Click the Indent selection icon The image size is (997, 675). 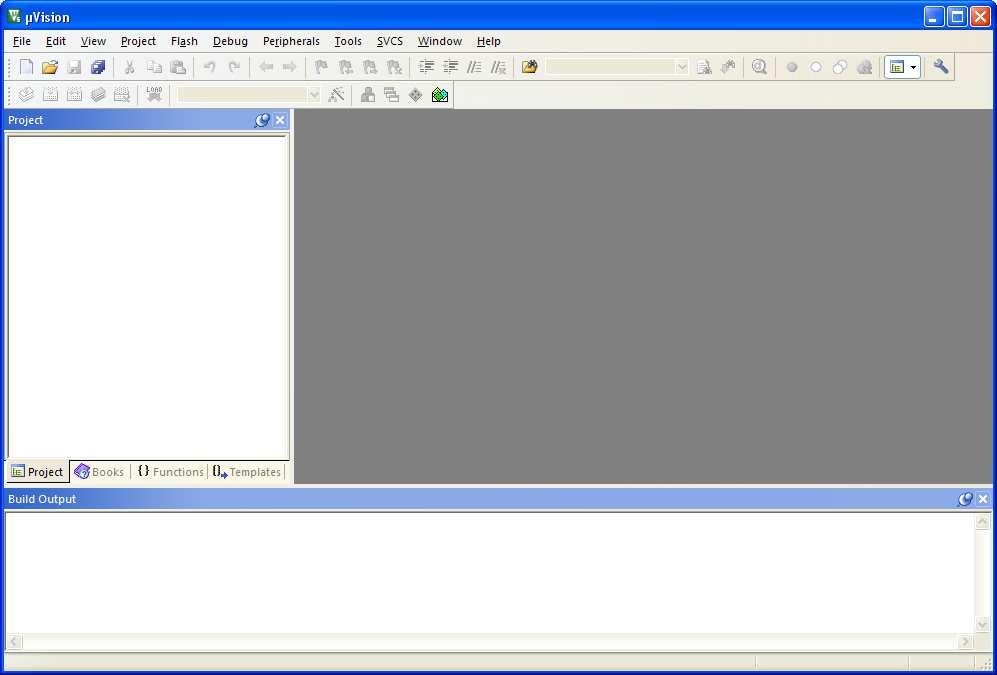coord(426,67)
